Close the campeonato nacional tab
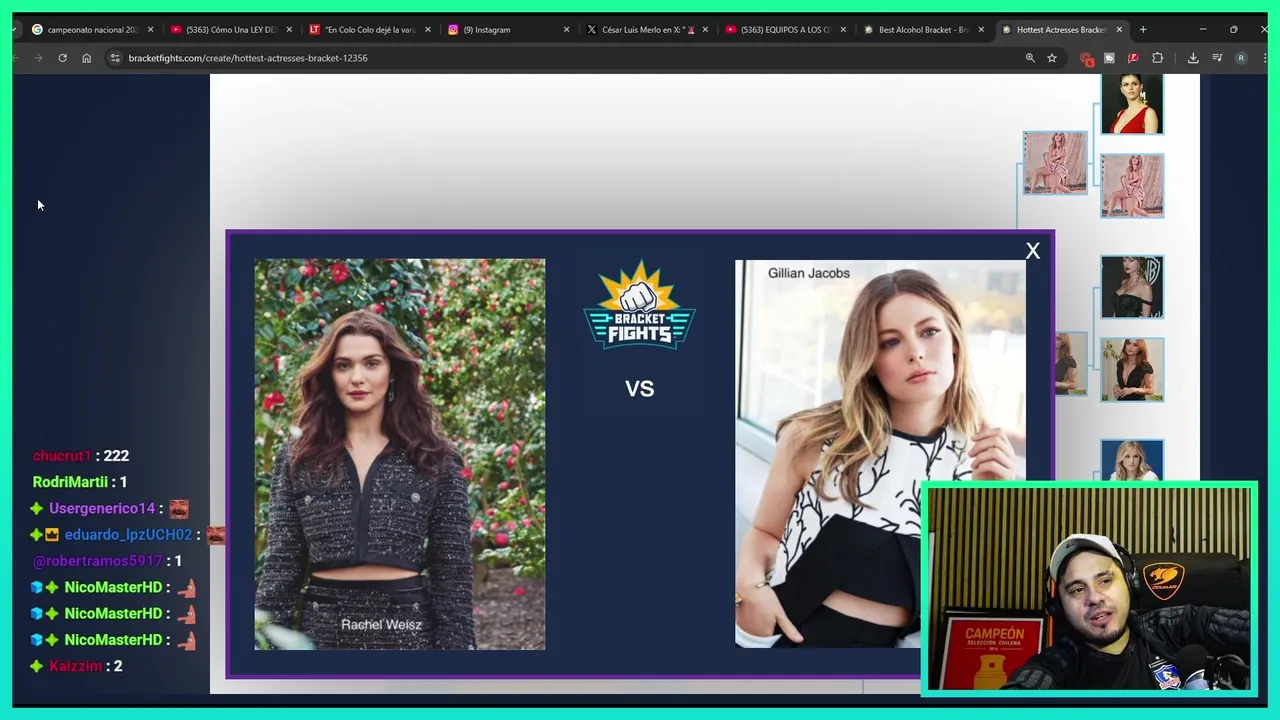Screen dimensions: 1280x720 pos(150,30)
